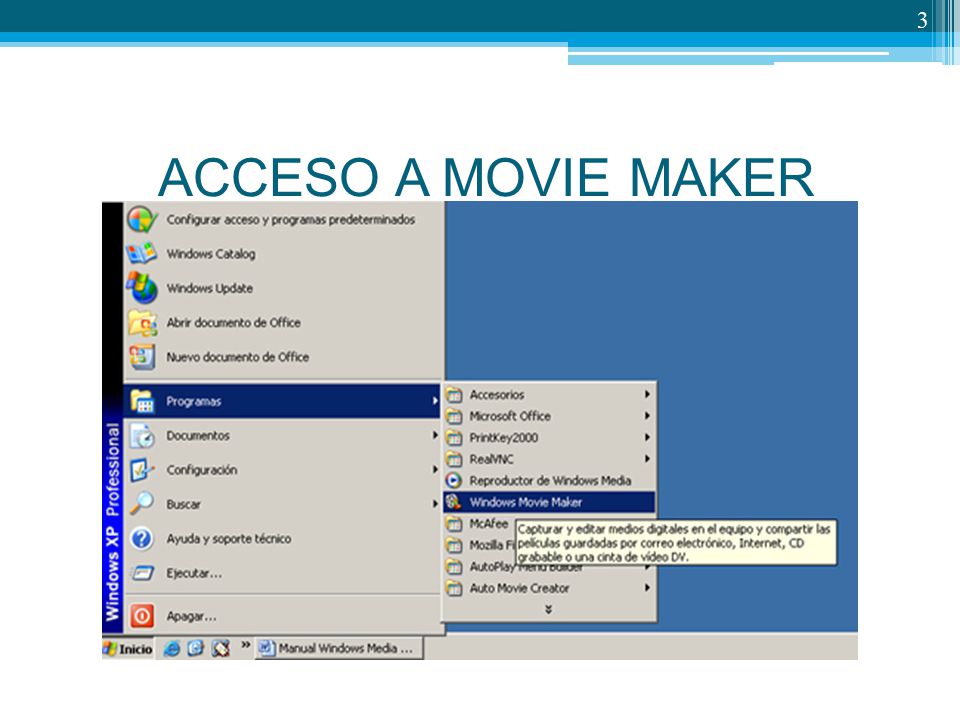
Task: Click the quick launch icon beside the » chevron
Action: click(220, 648)
